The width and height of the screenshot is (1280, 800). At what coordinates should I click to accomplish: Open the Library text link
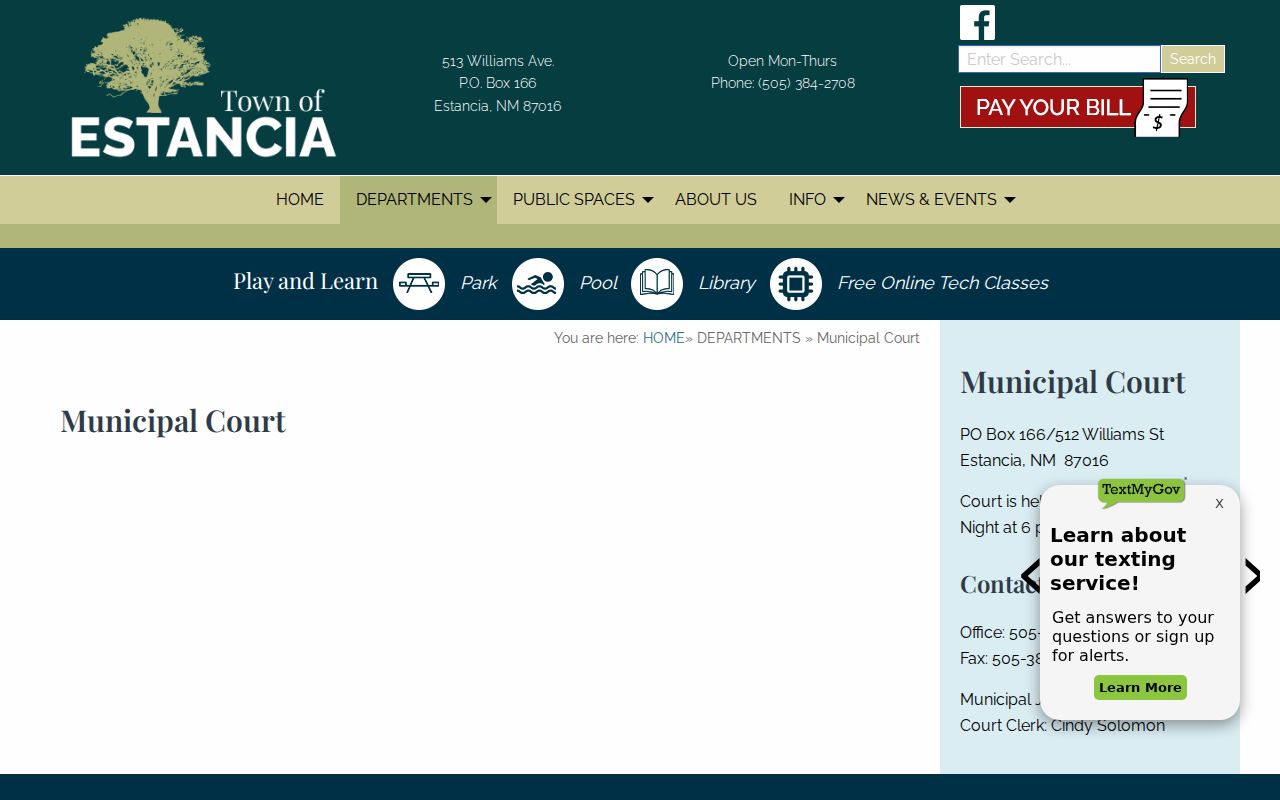727,283
